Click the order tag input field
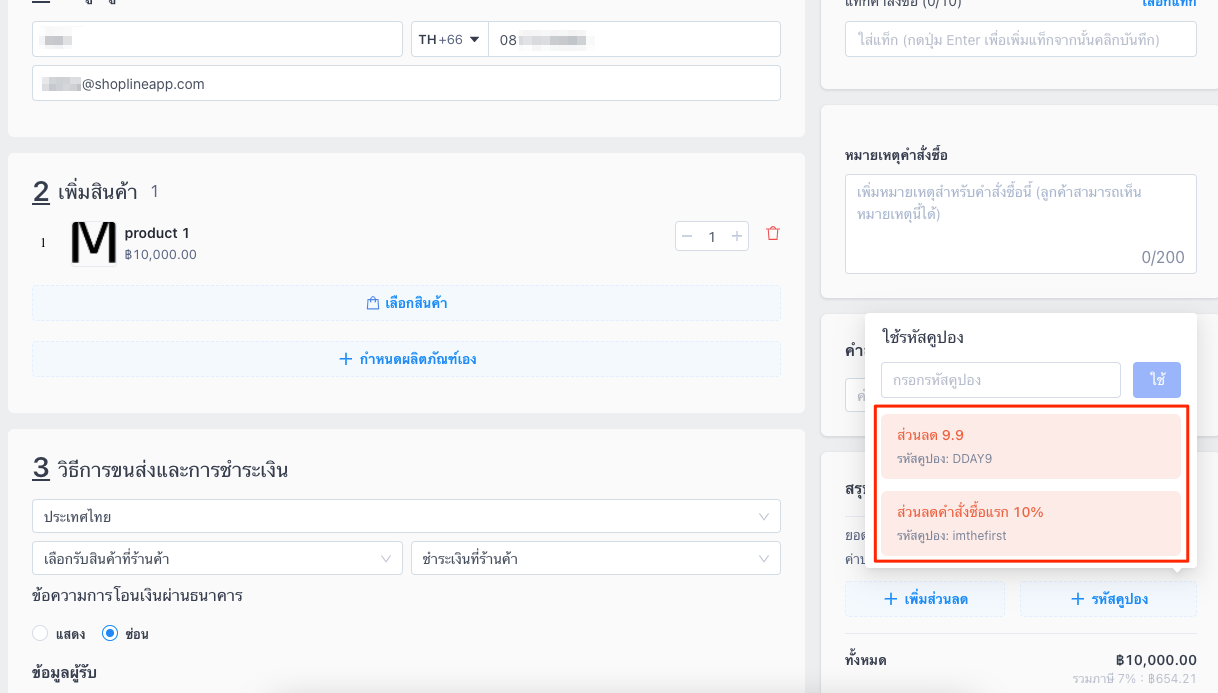The width and height of the screenshot is (1218, 693). (1021, 40)
